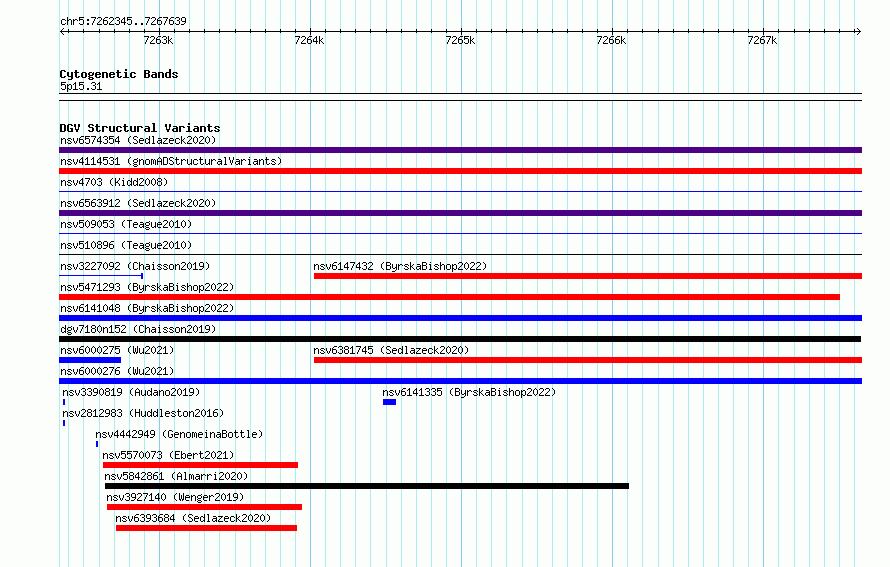Click dgv7180n152 (Chaisson2019) label
This screenshot has height=567, width=890.
[x=138, y=329]
